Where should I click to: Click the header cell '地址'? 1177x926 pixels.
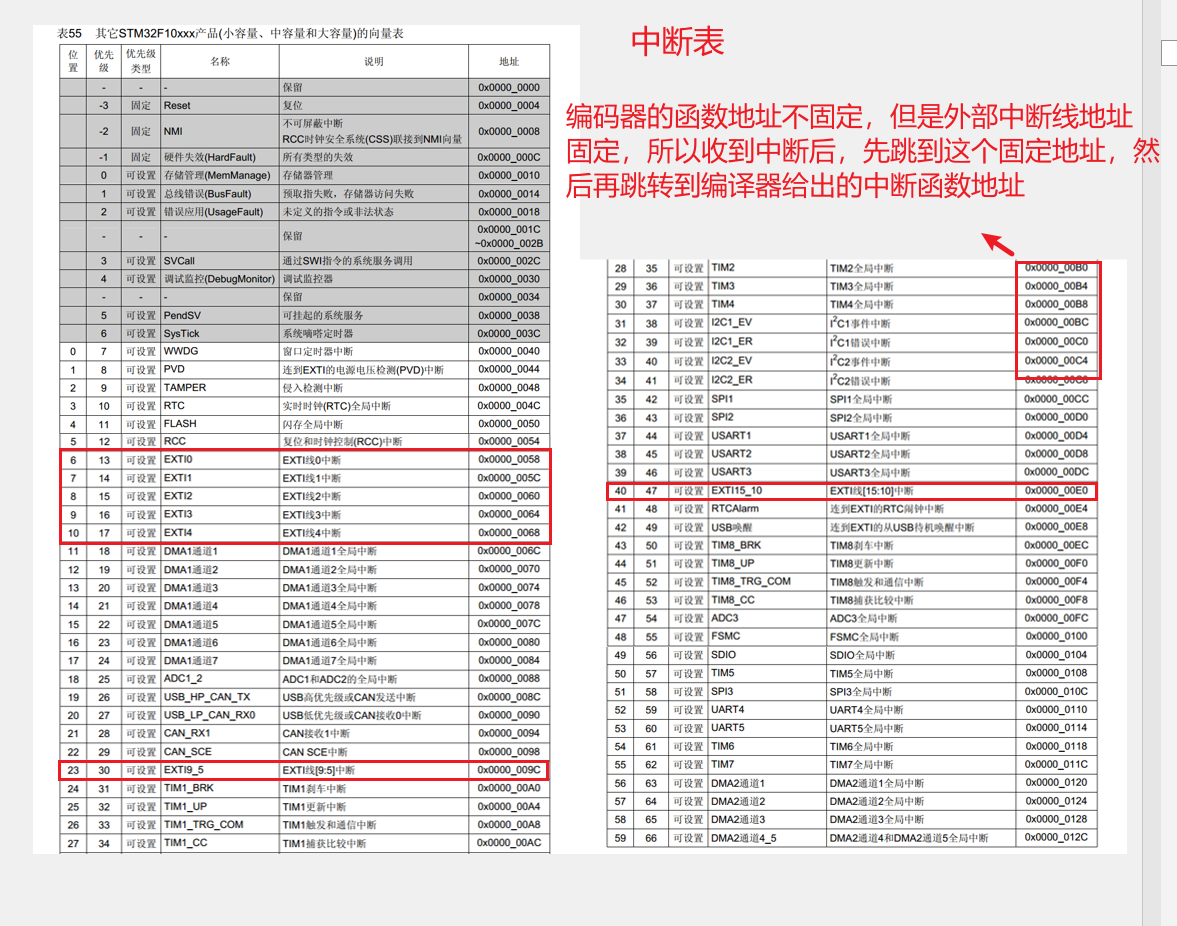(508, 62)
